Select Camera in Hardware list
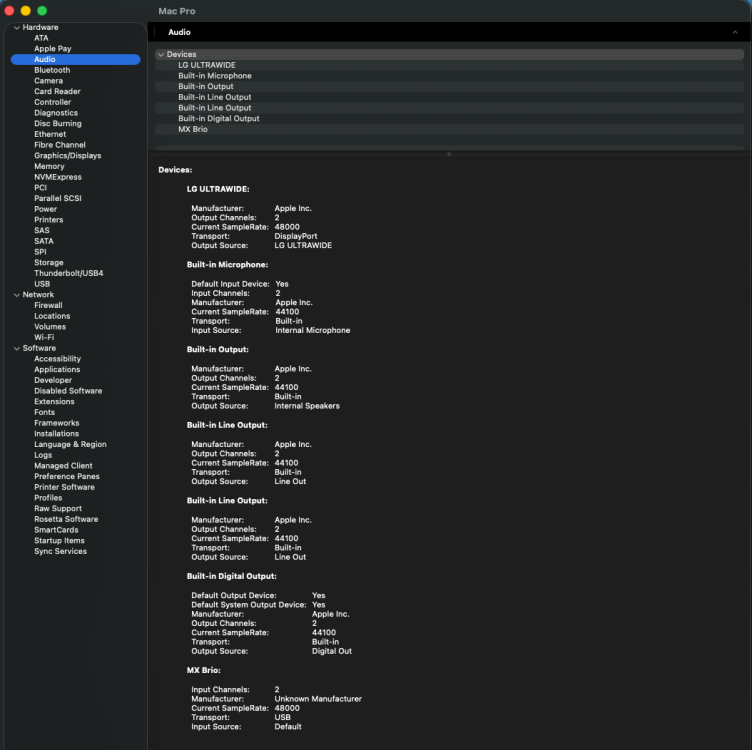752x750 pixels. click(x=48, y=81)
